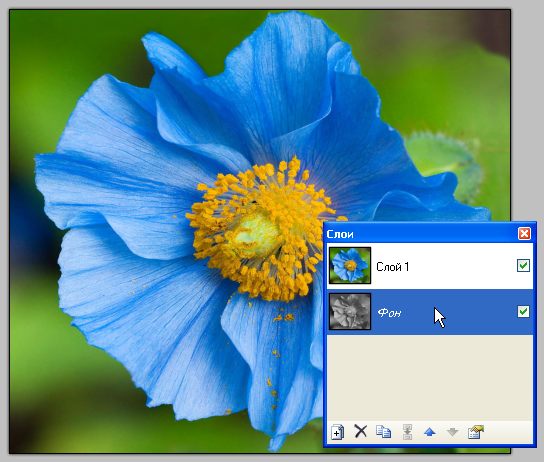Click the grayed merge layer down icon
This screenshot has width=544, height=462.
[x=407, y=432]
